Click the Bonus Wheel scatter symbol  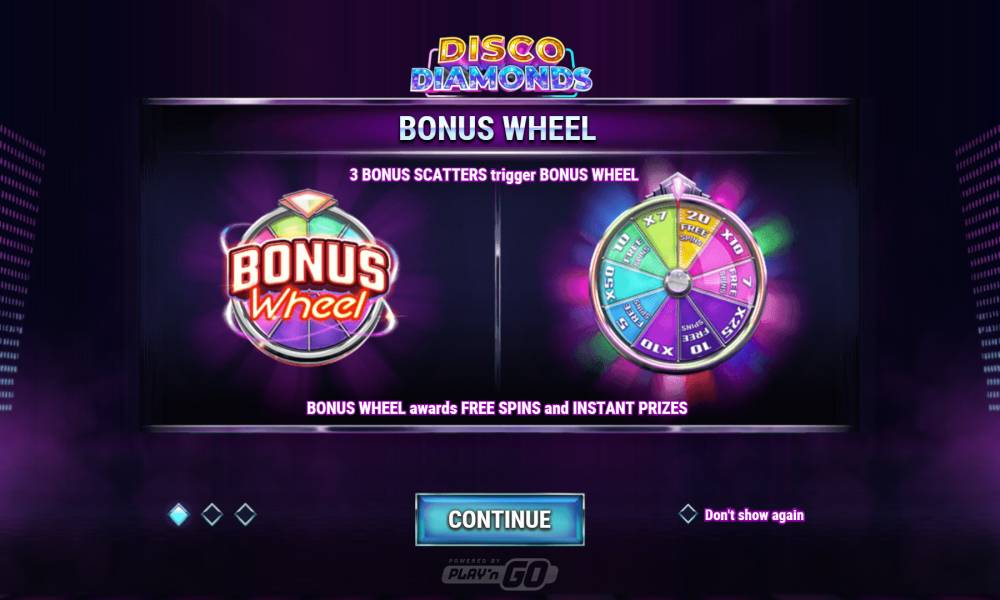point(309,279)
